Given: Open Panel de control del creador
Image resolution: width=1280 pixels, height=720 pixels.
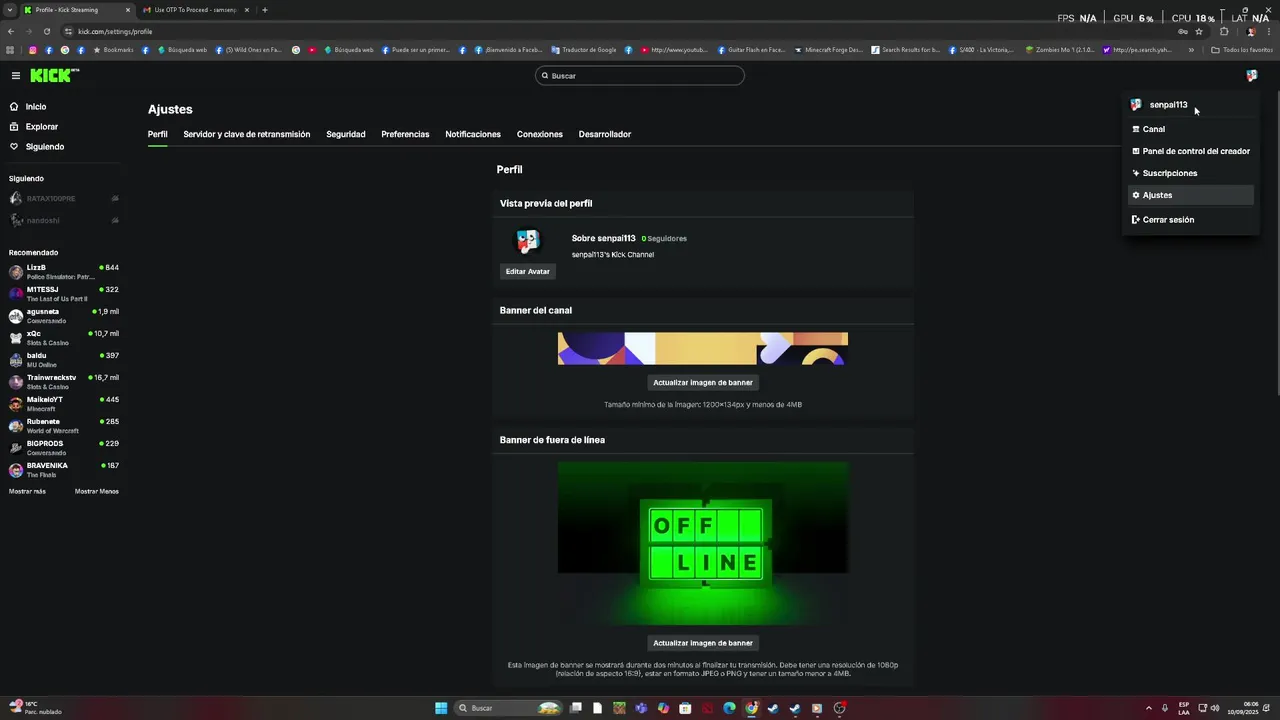Looking at the screenshot, I should point(1190,151).
